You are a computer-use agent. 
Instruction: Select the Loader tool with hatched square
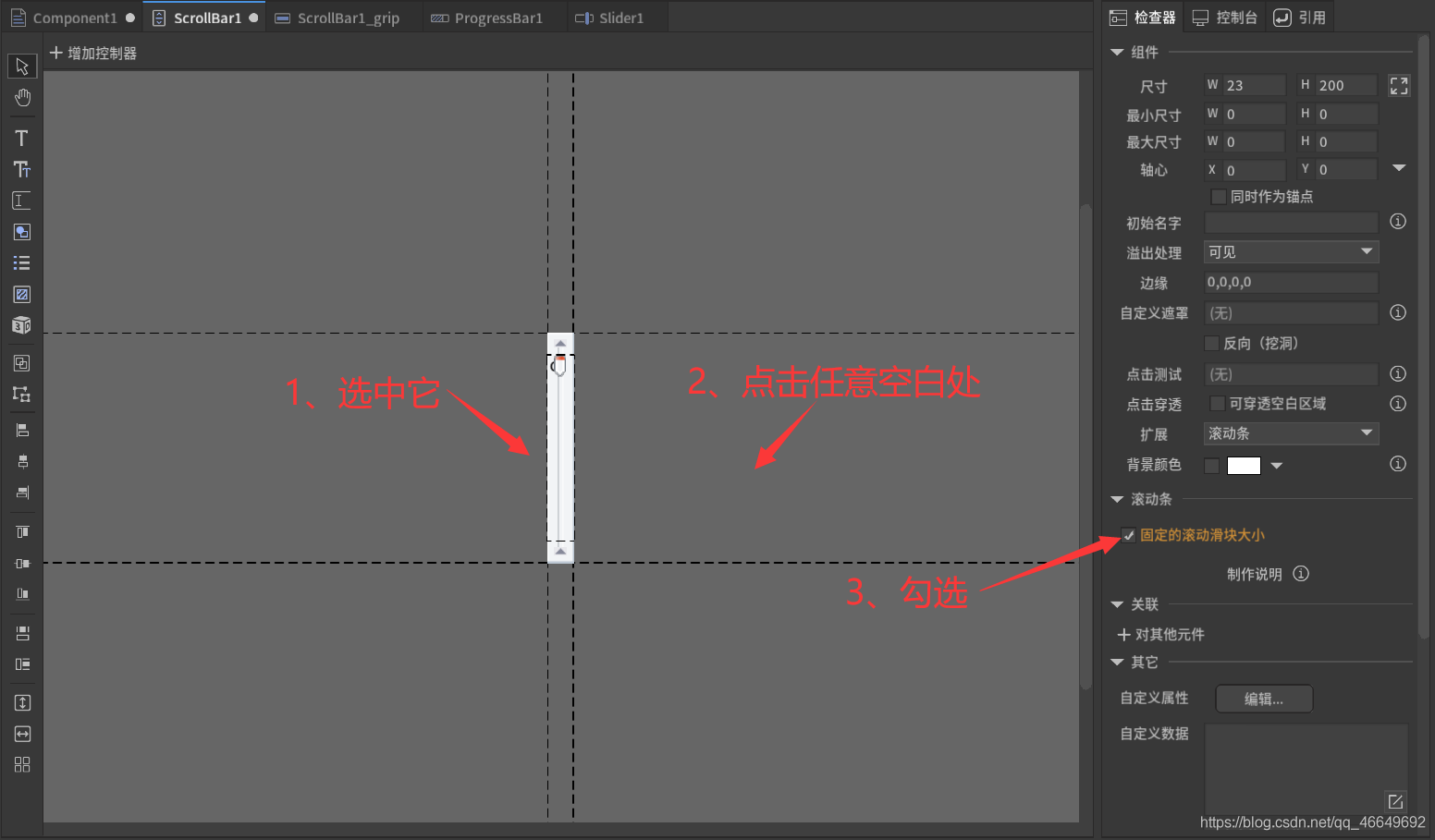pyautogui.click(x=21, y=295)
